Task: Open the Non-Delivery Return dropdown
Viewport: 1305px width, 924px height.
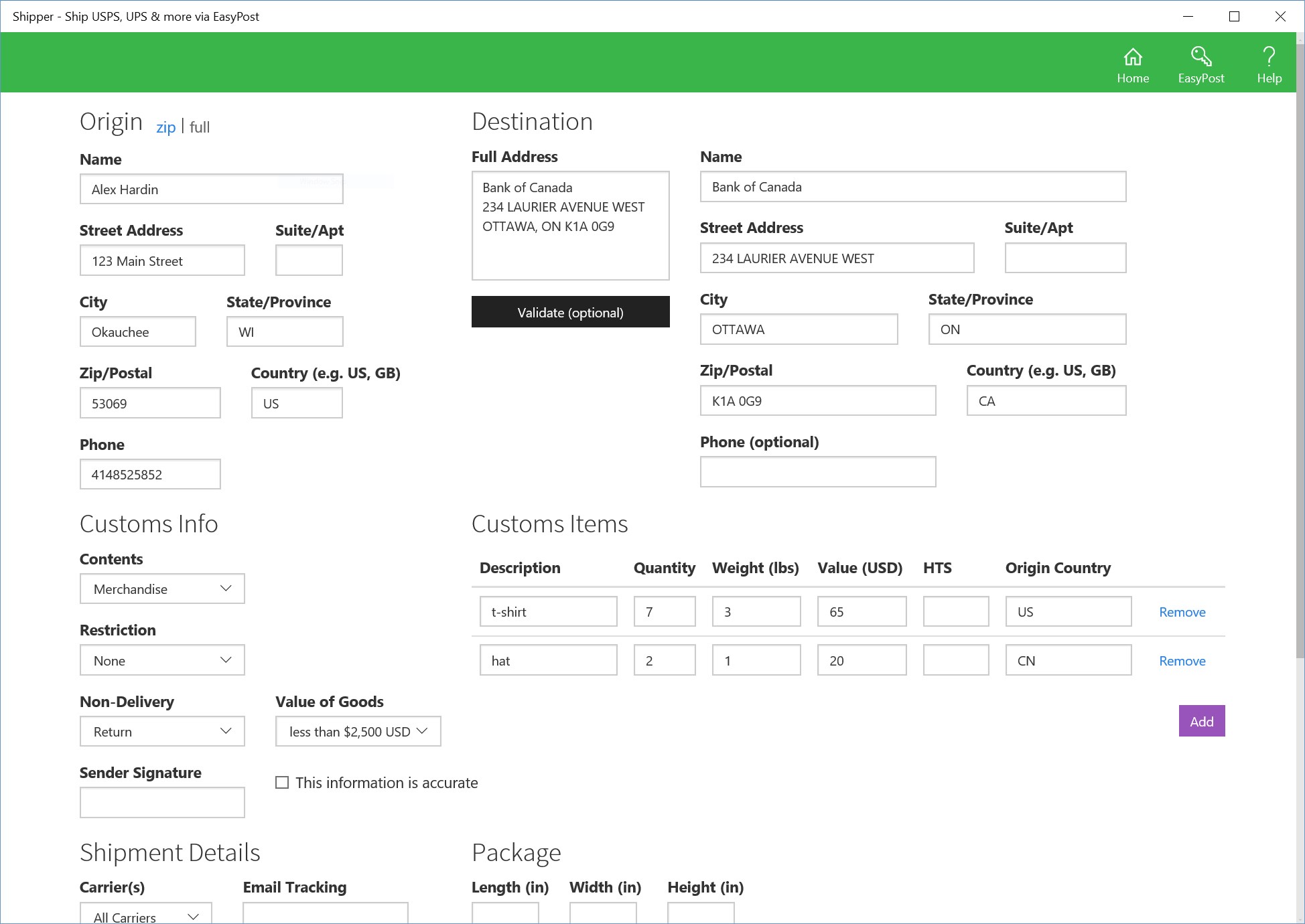Action: (162, 732)
